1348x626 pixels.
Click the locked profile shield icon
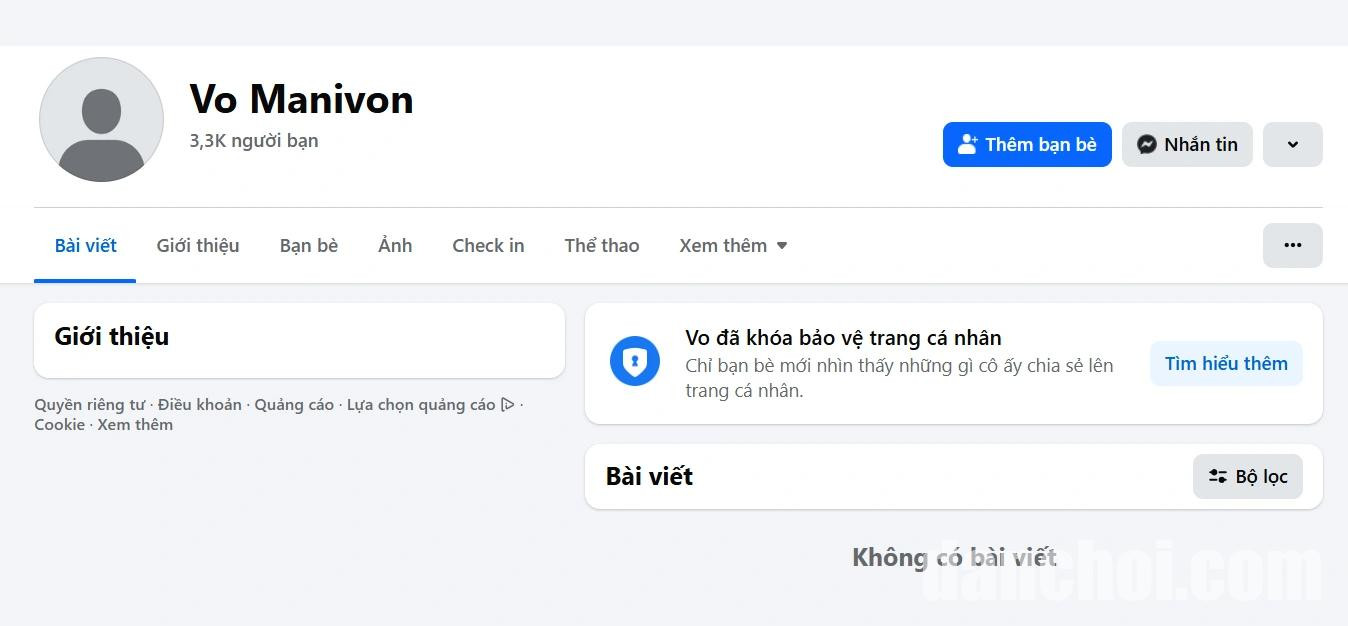(635, 362)
